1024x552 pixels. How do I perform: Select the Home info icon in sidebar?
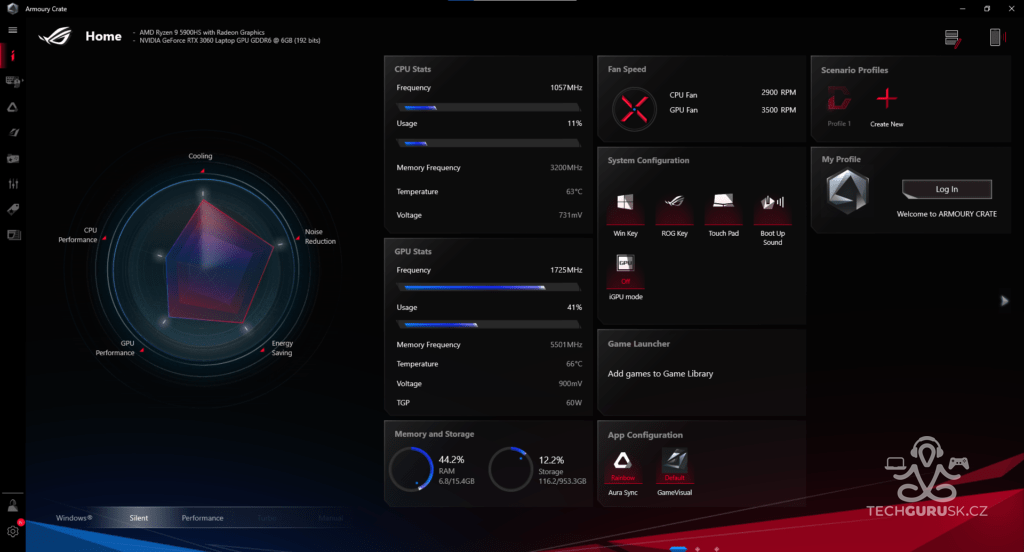[x=12, y=56]
